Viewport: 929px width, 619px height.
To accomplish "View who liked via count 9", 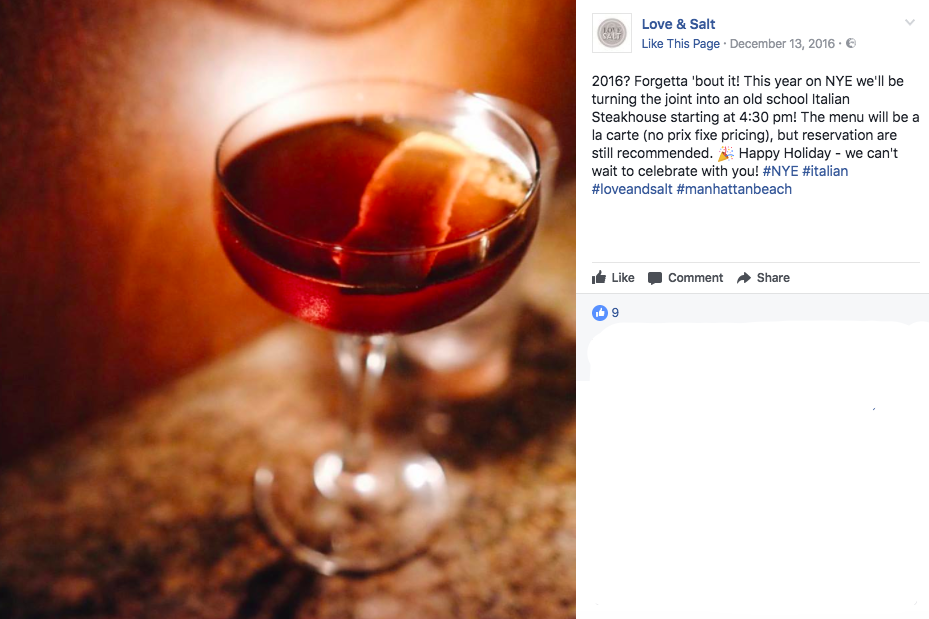I will (615, 313).
